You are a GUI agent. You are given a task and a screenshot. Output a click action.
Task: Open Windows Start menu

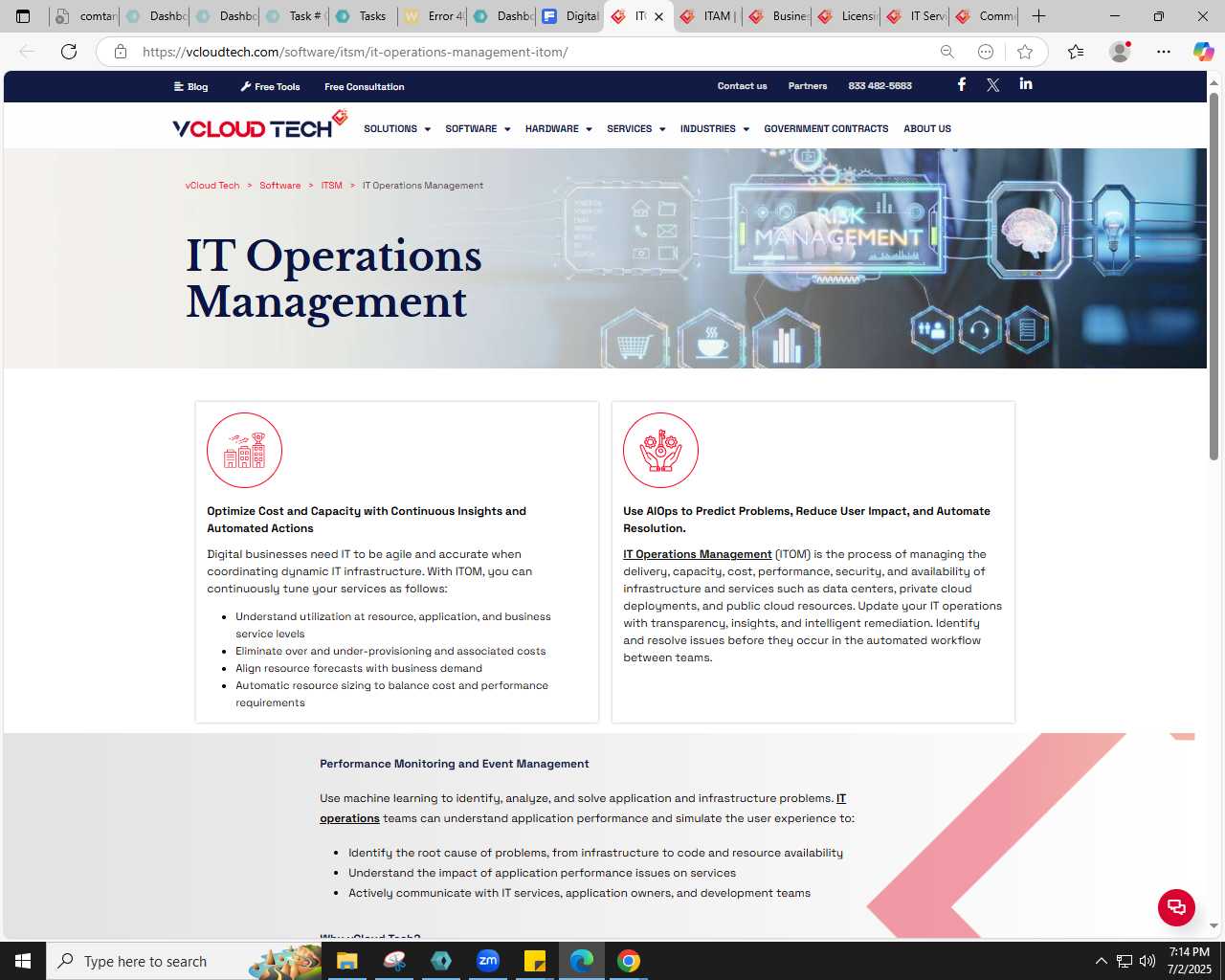point(23,961)
